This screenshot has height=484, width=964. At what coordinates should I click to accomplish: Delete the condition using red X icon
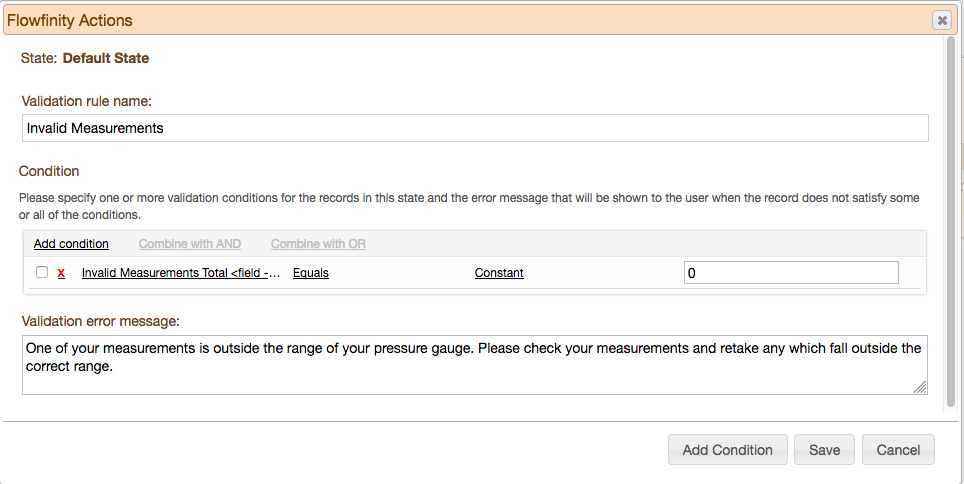[61, 273]
